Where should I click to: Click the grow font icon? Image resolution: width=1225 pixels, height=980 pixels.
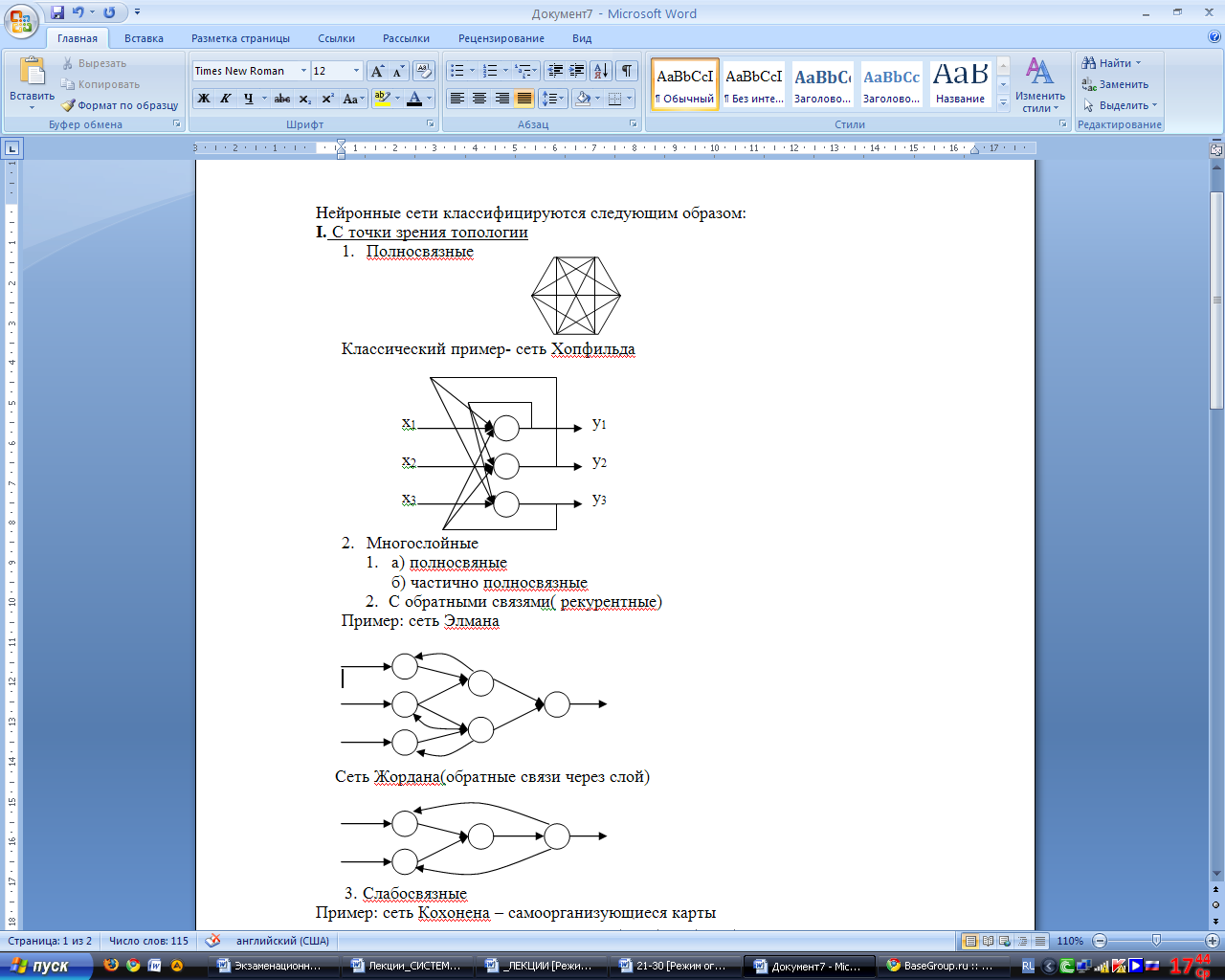point(377,71)
